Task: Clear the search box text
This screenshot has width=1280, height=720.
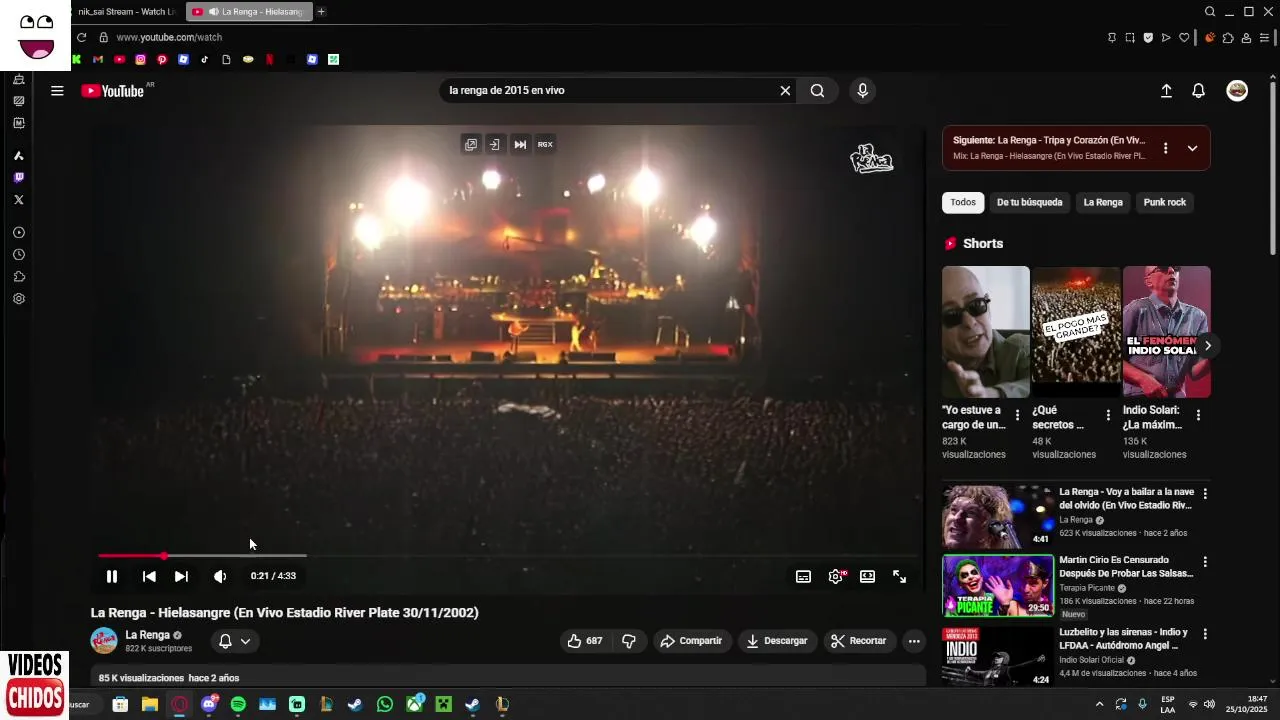Action: [x=785, y=91]
